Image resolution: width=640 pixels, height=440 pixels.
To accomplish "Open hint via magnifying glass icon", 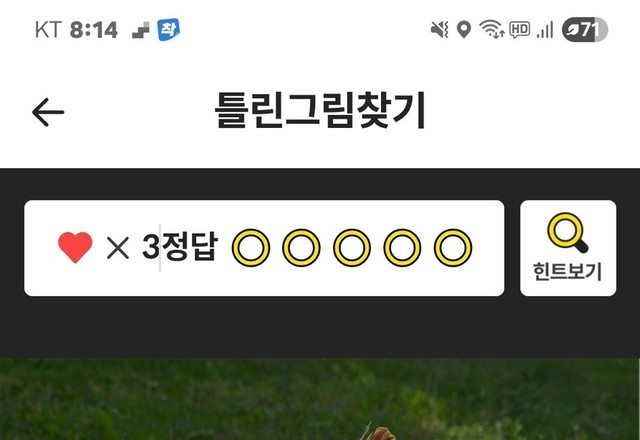I will pos(568,232).
